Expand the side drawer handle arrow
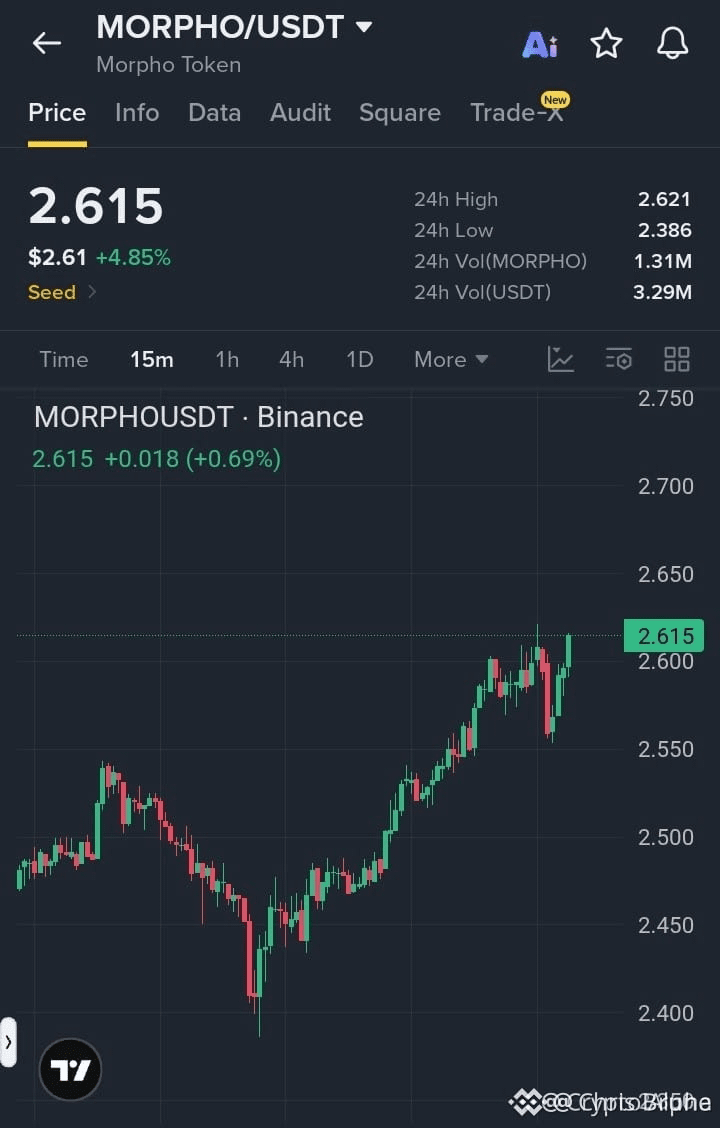 point(8,1041)
